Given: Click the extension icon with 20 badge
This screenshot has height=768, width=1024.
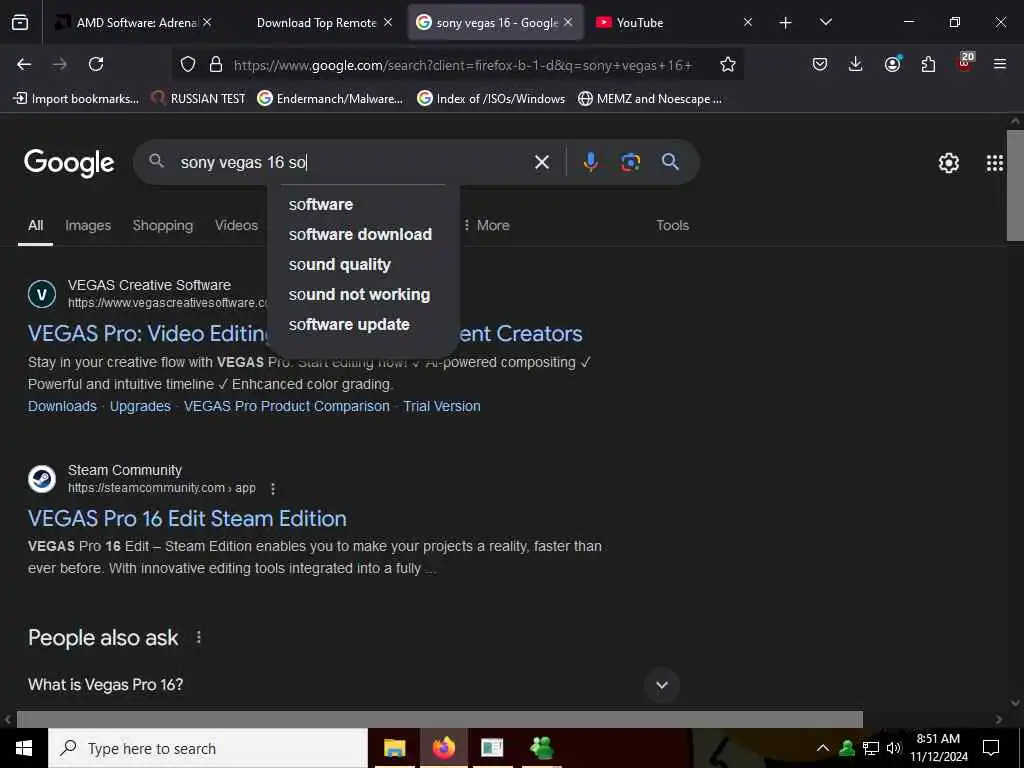Looking at the screenshot, I should 965,61.
